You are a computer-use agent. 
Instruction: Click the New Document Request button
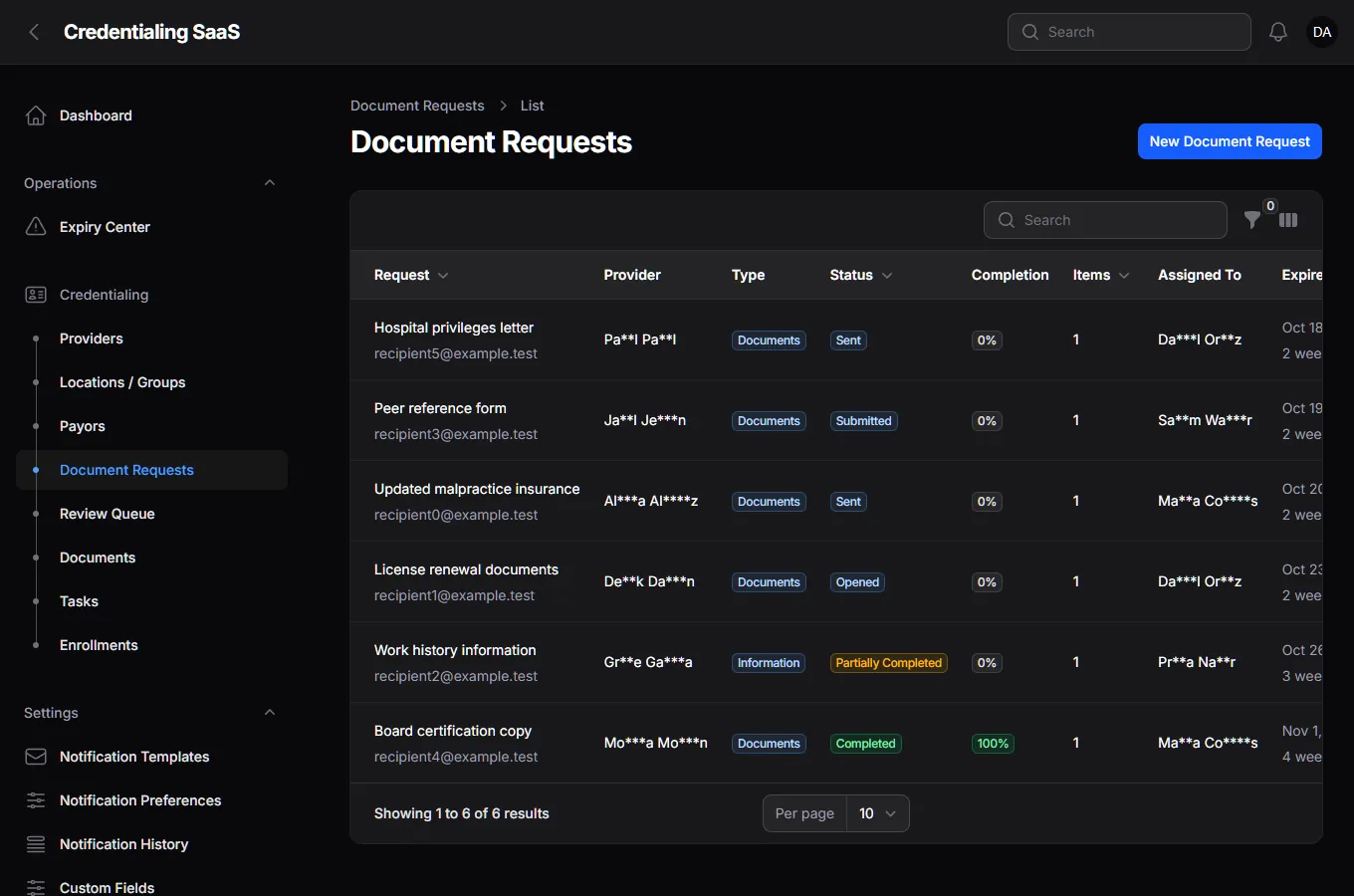click(x=1230, y=141)
